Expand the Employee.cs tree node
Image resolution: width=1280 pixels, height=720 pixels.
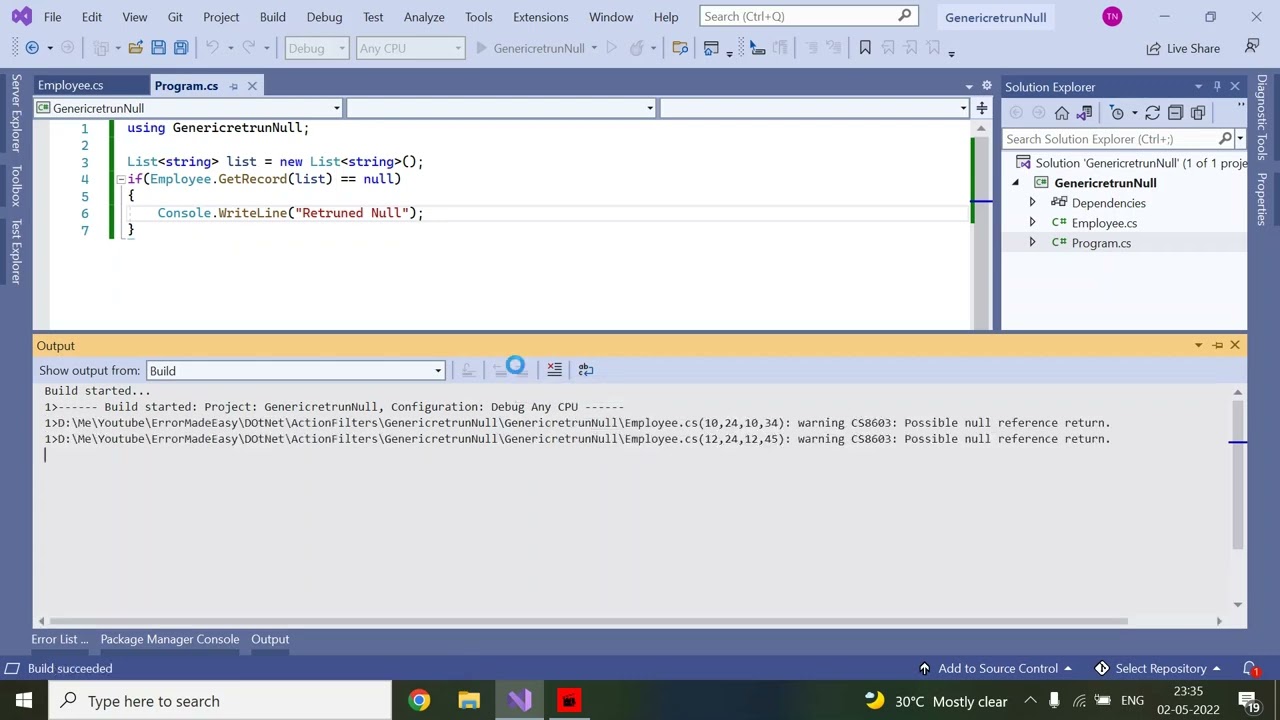(1032, 223)
